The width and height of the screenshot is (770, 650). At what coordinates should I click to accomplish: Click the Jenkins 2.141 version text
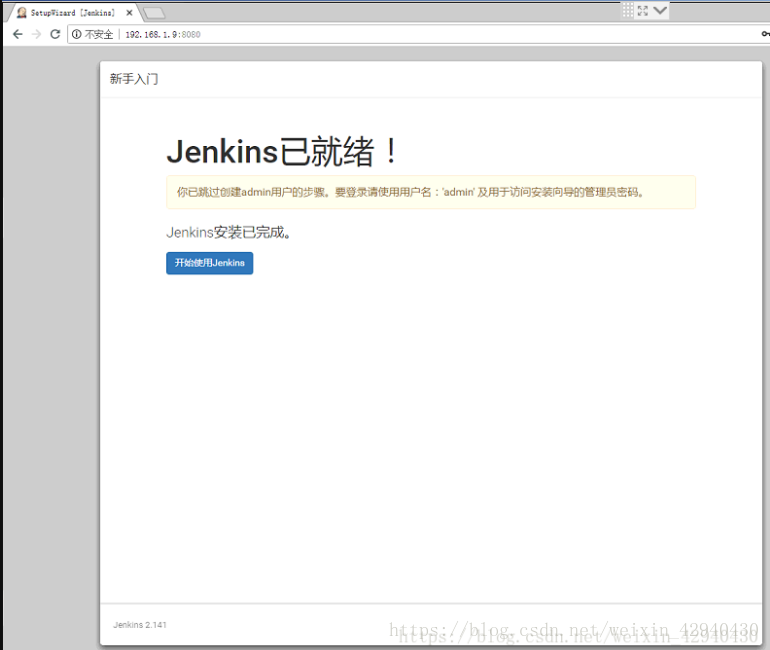click(140, 625)
